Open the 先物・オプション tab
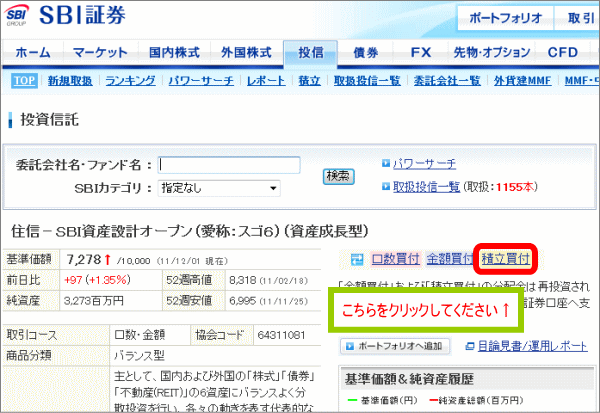 (x=492, y=52)
